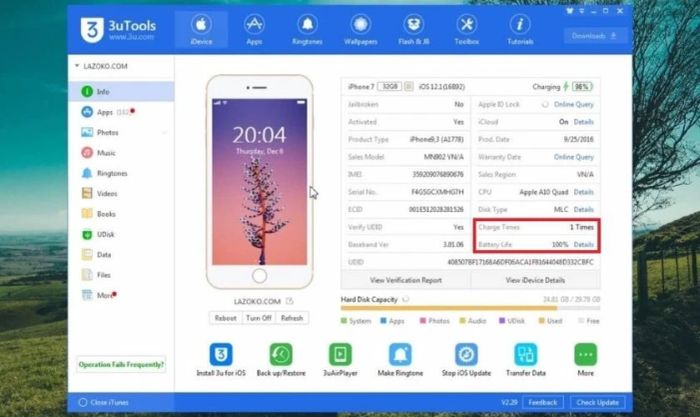700x417 pixels.
Task: Open More in the sidebar
Action: pos(121,295)
